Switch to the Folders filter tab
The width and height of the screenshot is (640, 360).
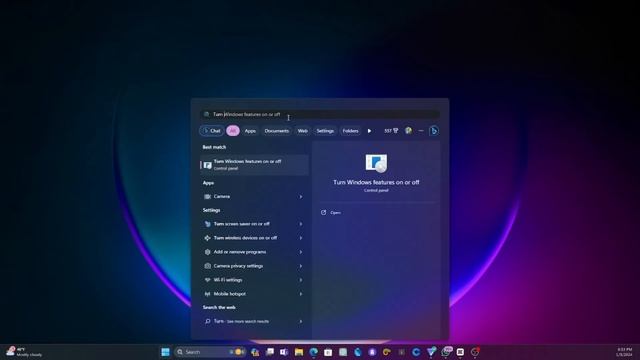click(x=350, y=131)
